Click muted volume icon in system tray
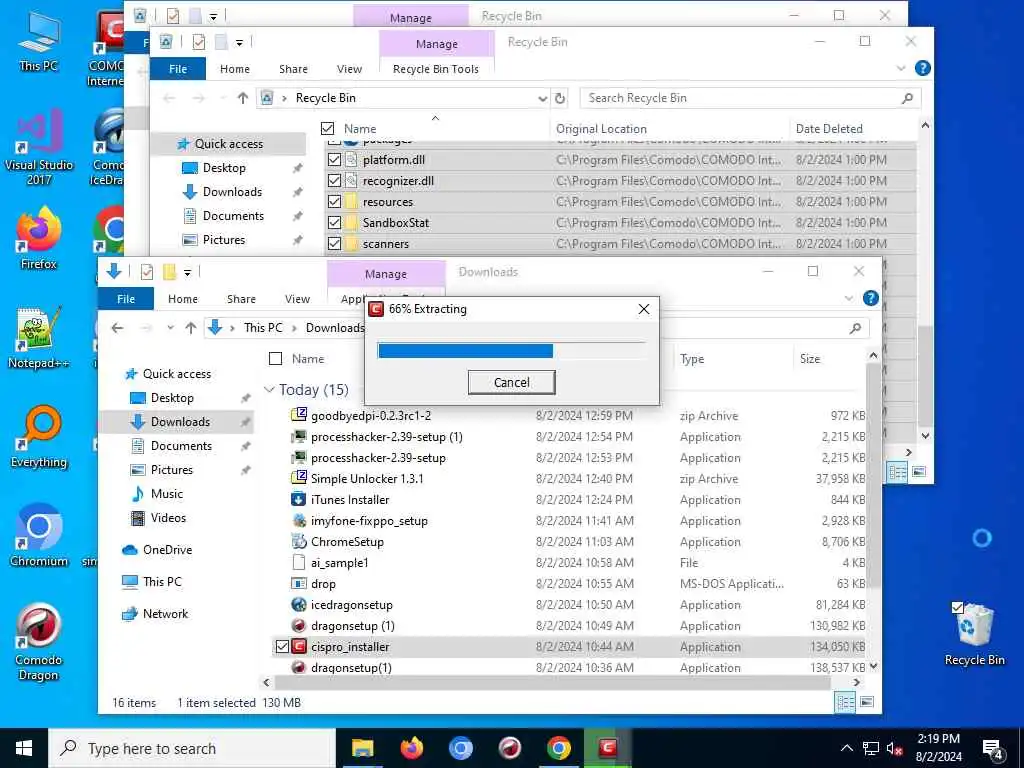The height and width of the screenshot is (768, 1024). (x=894, y=749)
